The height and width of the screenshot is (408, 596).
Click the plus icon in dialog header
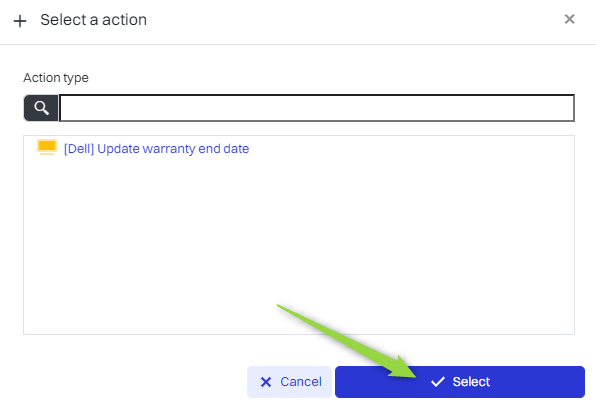(x=20, y=21)
